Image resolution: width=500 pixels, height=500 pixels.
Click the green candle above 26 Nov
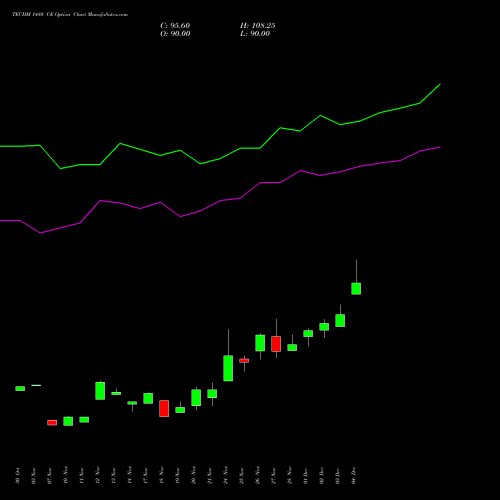pos(260,343)
